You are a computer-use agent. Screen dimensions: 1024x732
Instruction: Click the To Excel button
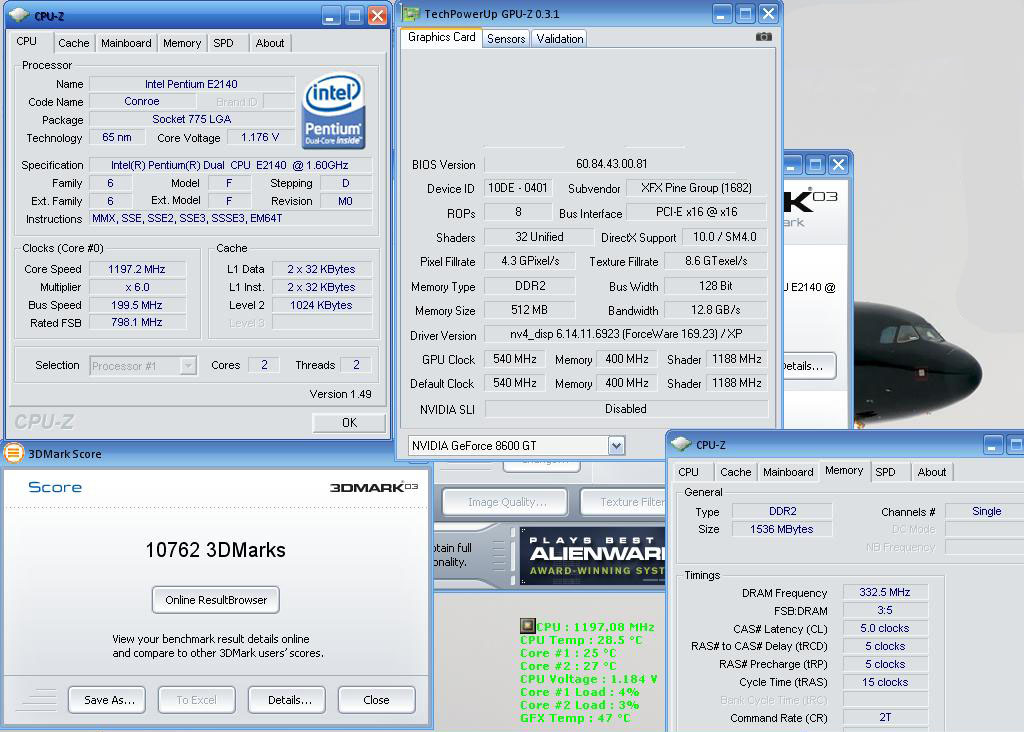point(197,699)
